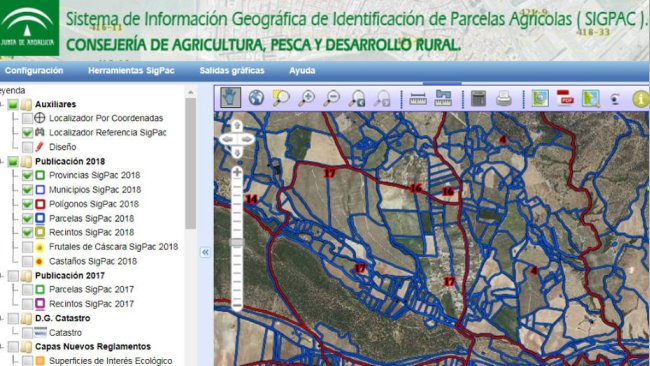
Task: Enable Frutales de Cáscara SigPac 2018
Action: point(27,247)
